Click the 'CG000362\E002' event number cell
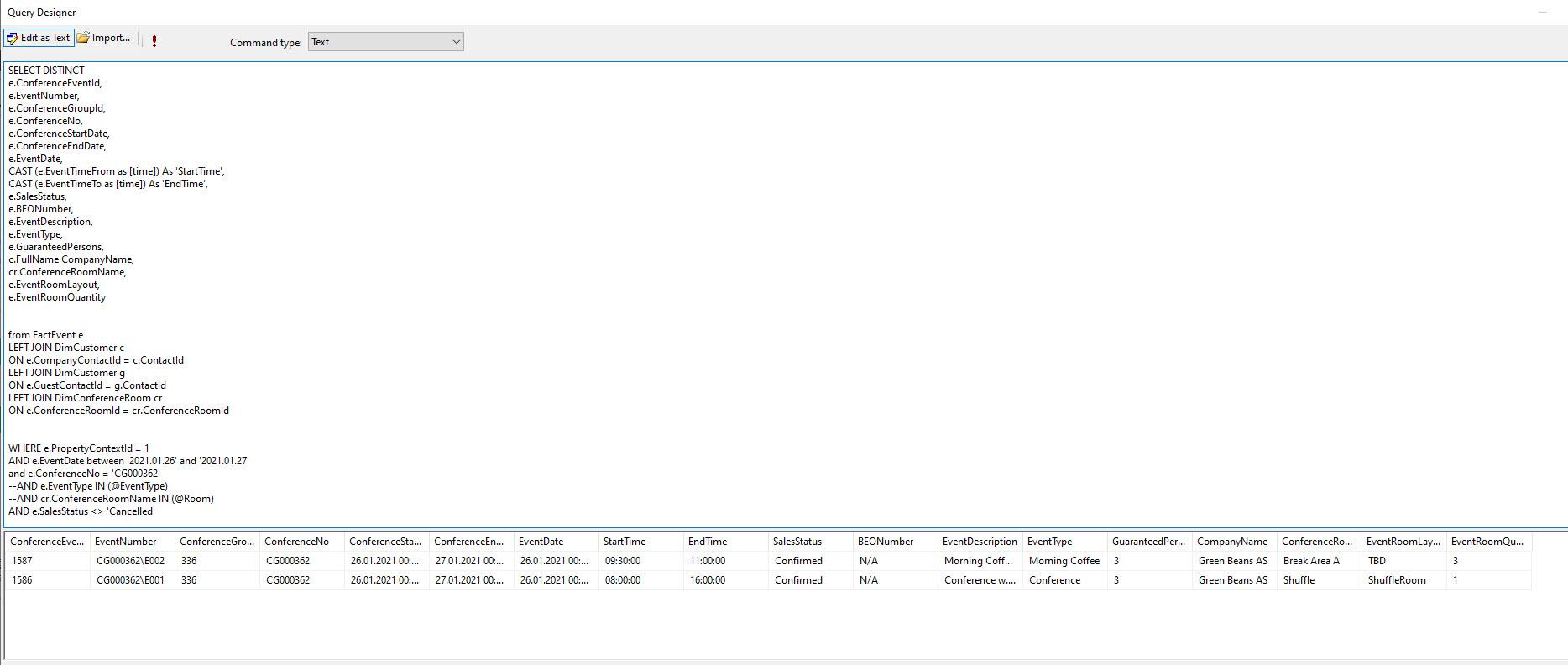Viewport: 1568px width, 665px height. click(133, 561)
